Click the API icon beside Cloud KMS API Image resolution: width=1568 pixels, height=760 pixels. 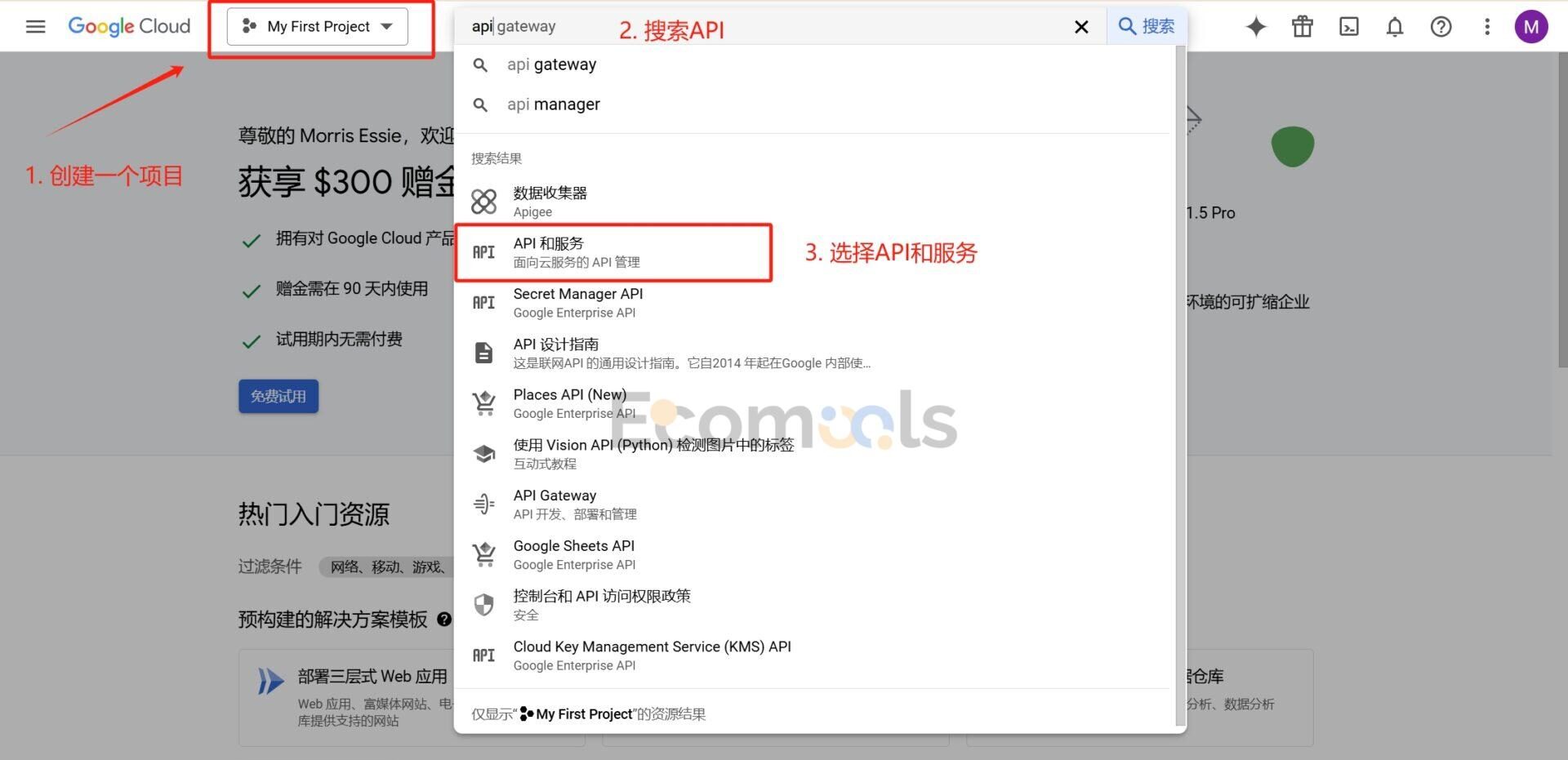[x=483, y=656]
